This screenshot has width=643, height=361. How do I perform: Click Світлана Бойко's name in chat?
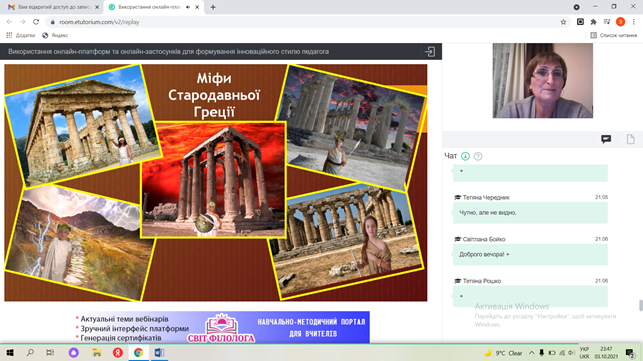point(484,239)
